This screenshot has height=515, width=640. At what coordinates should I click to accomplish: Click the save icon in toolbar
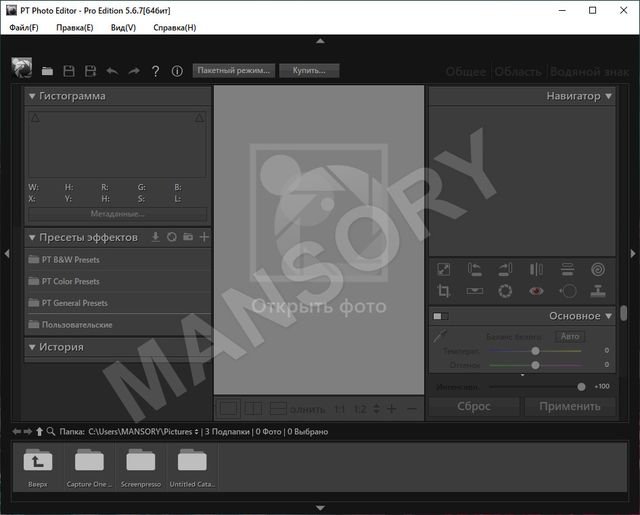coord(69,71)
